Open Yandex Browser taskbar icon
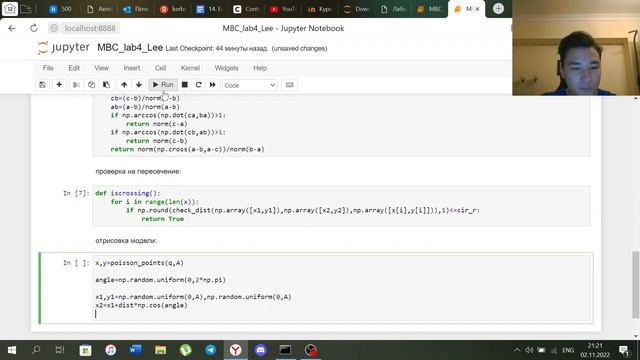640x360 pixels. [236, 350]
